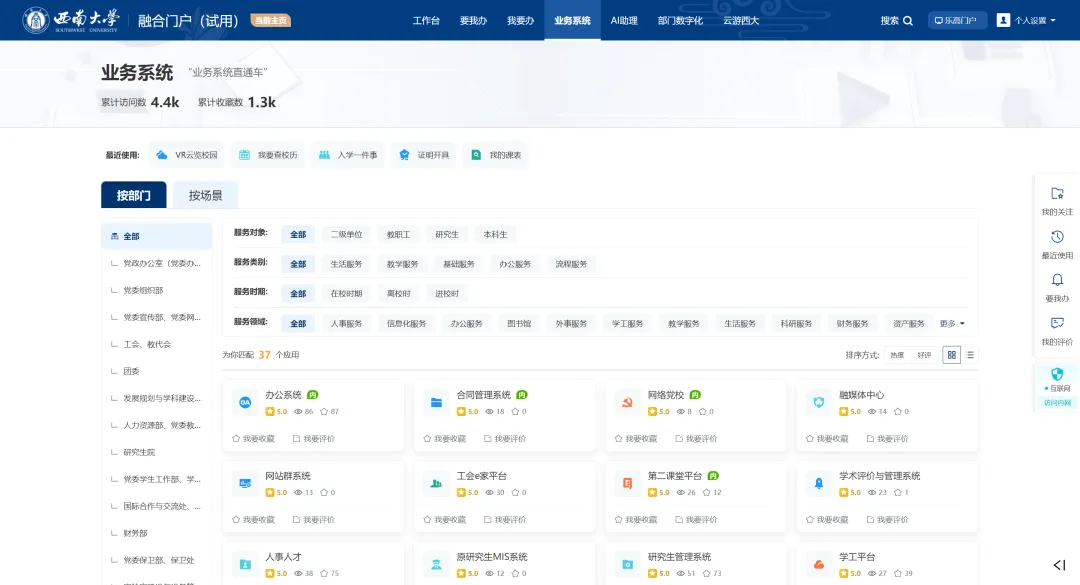This screenshot has width=1080, height=585.
Task: Click the 办公系统 OA app icon
Action: click(x=245, y=402)
